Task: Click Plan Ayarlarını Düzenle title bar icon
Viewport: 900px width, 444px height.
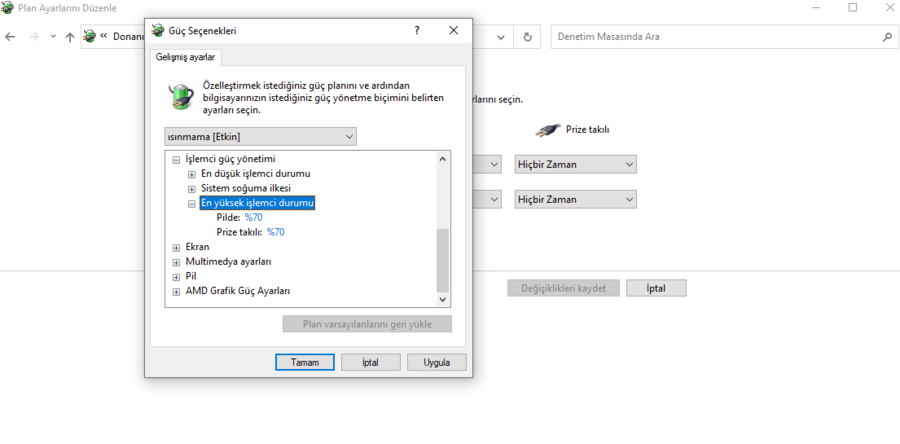Action: 7,7
